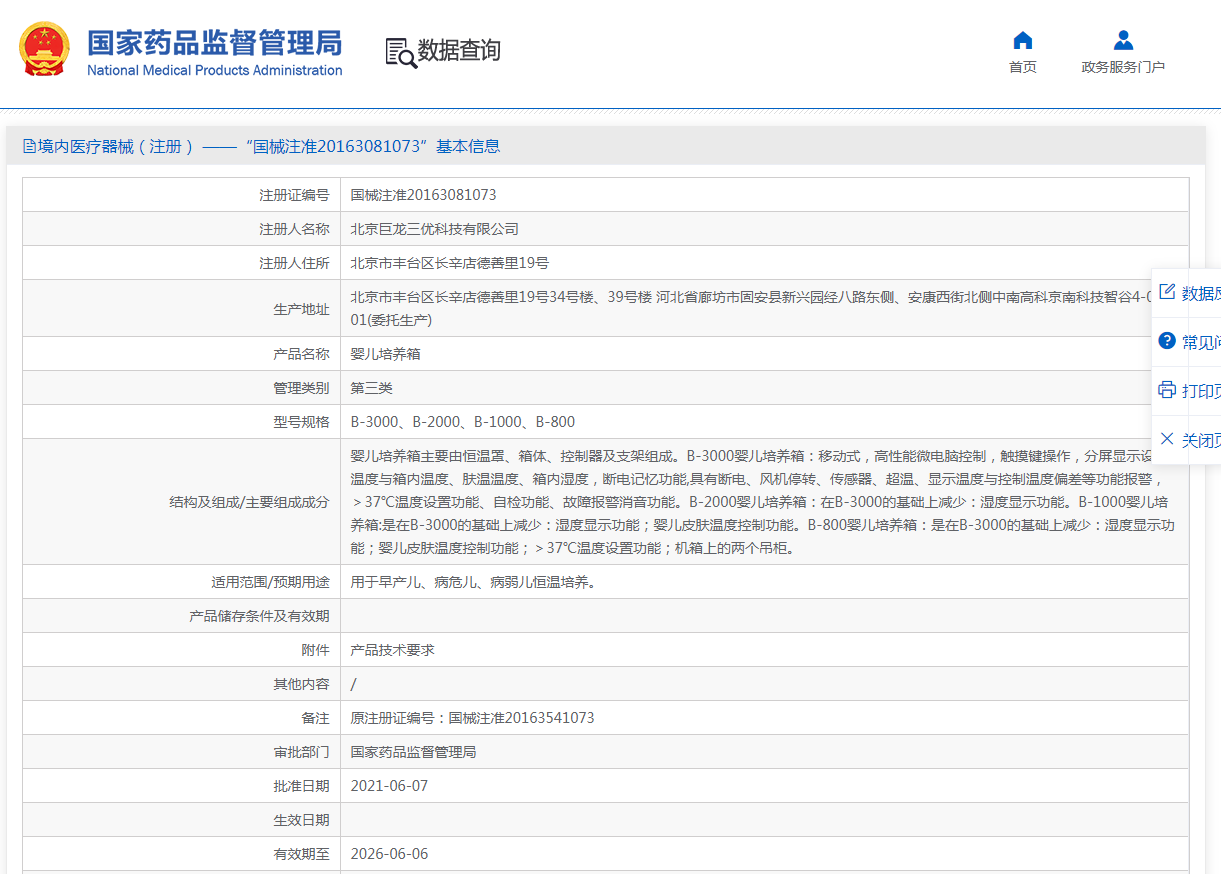Click the 有效期至 row label

pyautogui.click(x=301, y=854)
